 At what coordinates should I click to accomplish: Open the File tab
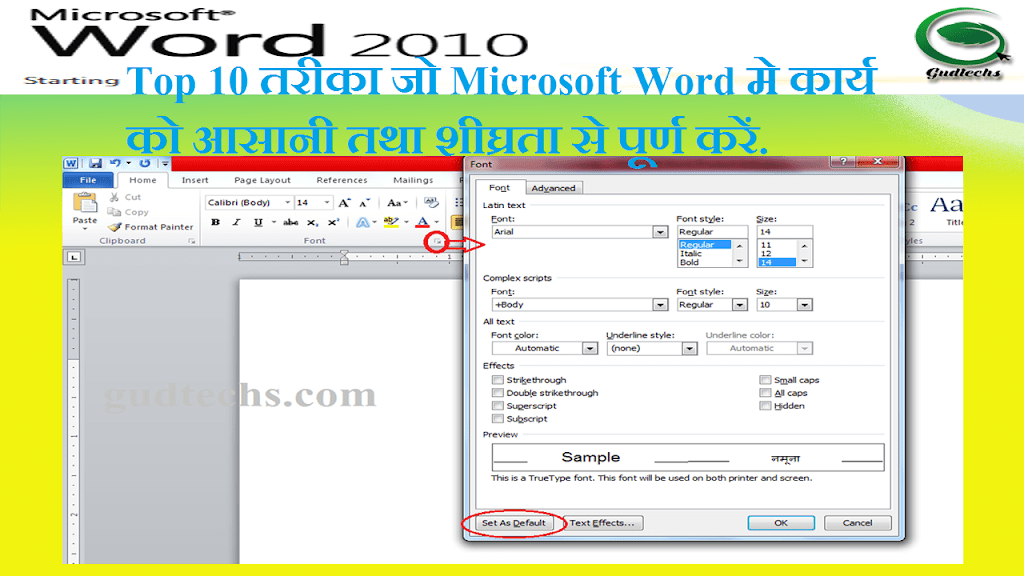(x=88, y=180)
